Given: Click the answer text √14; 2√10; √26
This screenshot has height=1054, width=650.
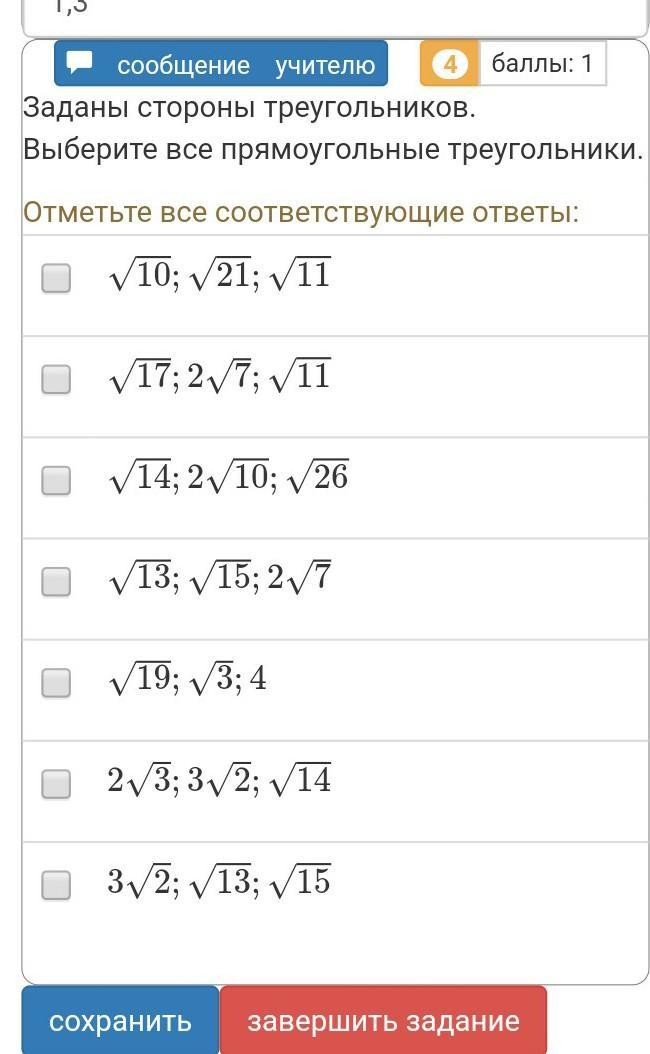Looking at the screenshot, I should [x=228, y=478].
